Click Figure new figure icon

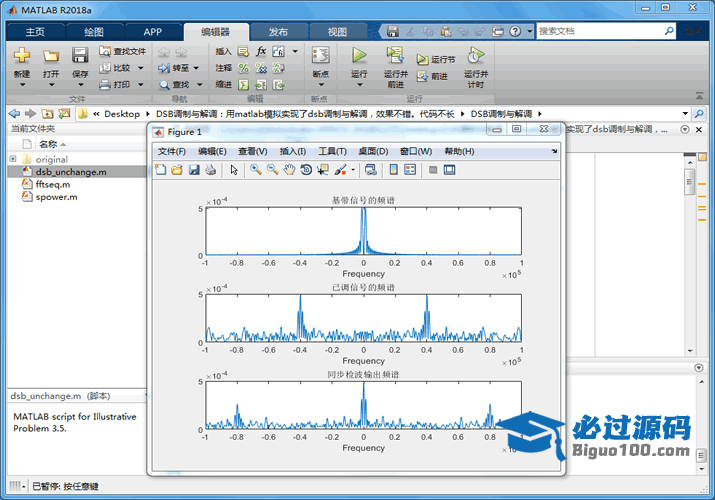click(x=161, y=170)
